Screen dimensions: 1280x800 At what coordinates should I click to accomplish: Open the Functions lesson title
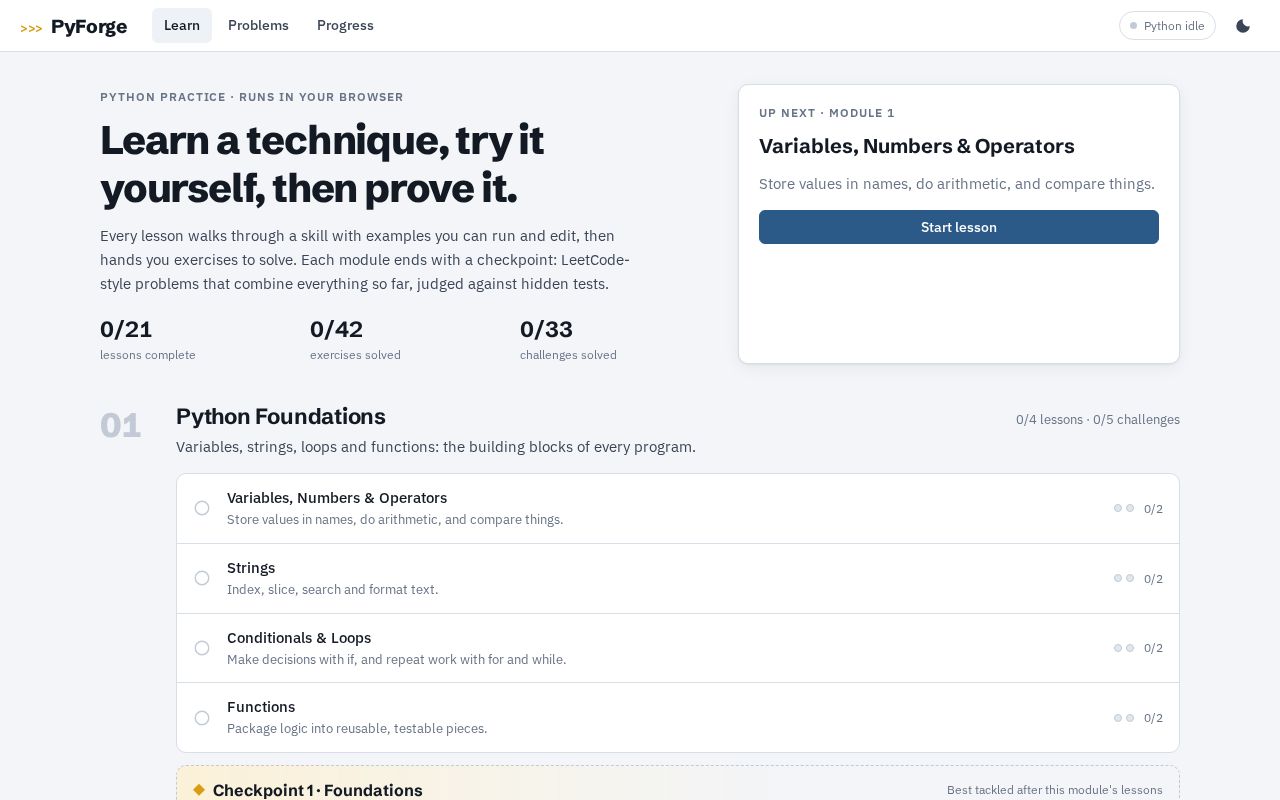[261, 707]
